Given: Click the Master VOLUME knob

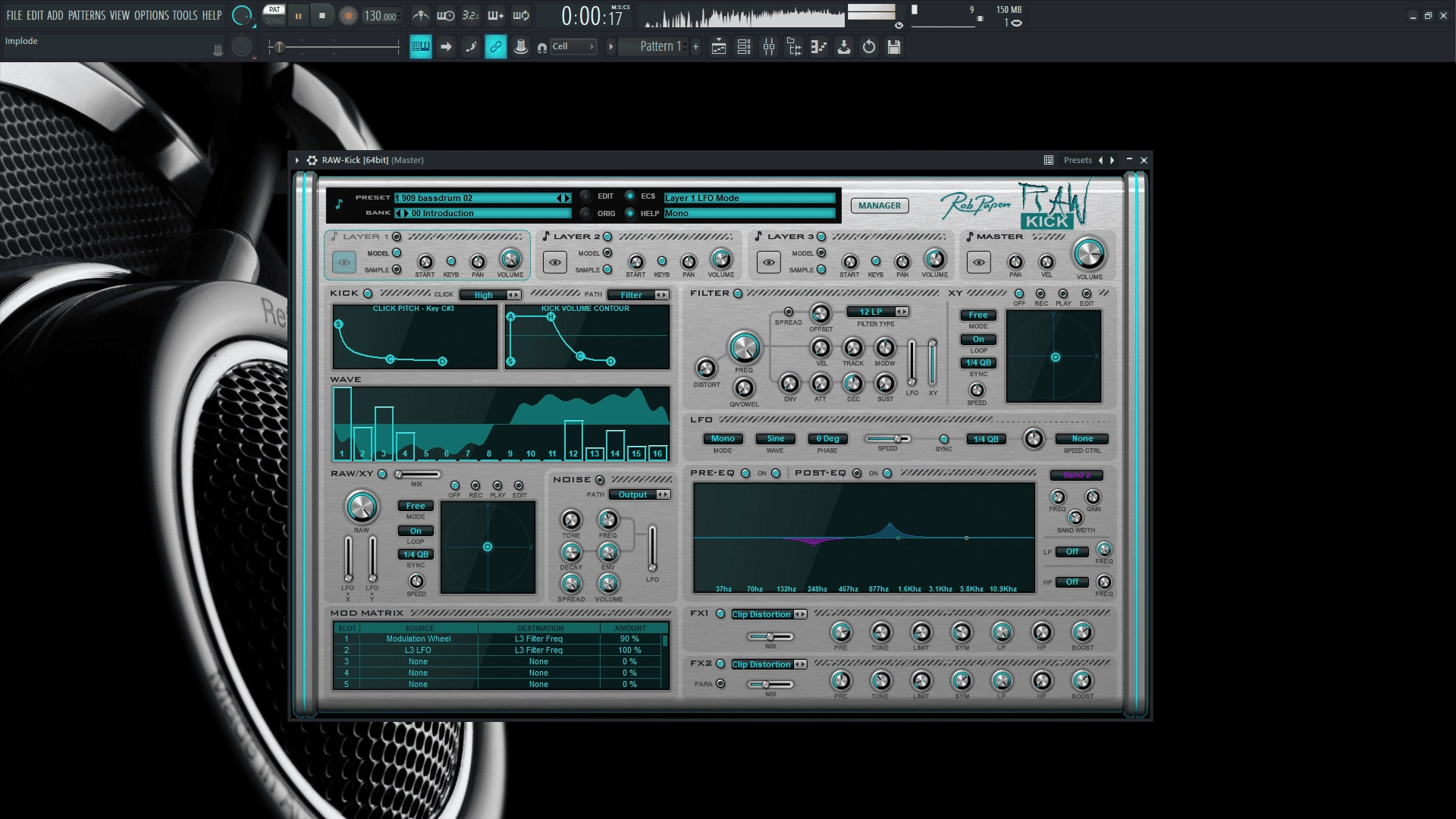Looking at the screenshot, I should (x=1089, y=254).
